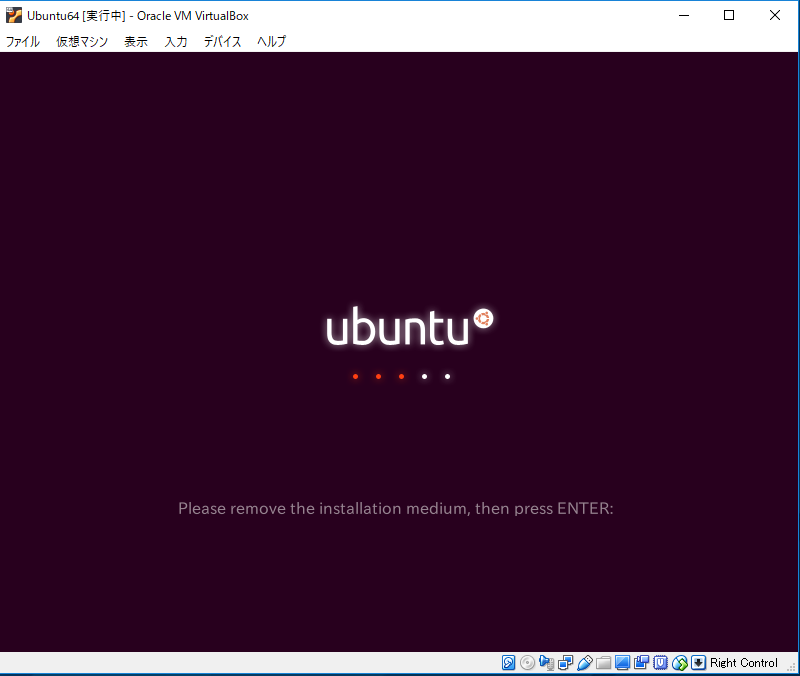Click the window resize grip in status bar
The height and width of the screenshot is (676, 800).
tap(792, 667)
